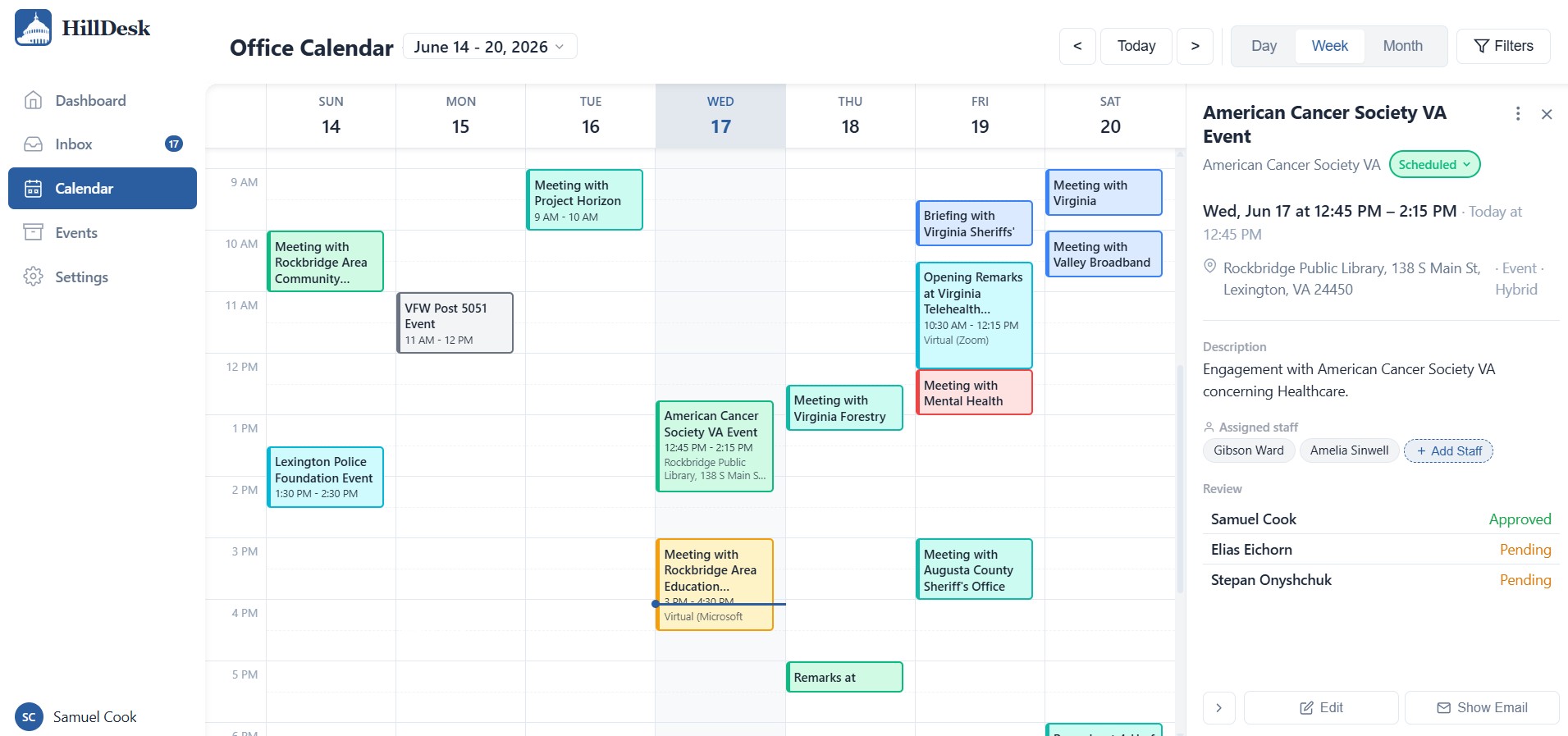This screenshot has width=1568, height=736.
Task: Open the Scheduled status dropdown
Action: click(1434, 165)
